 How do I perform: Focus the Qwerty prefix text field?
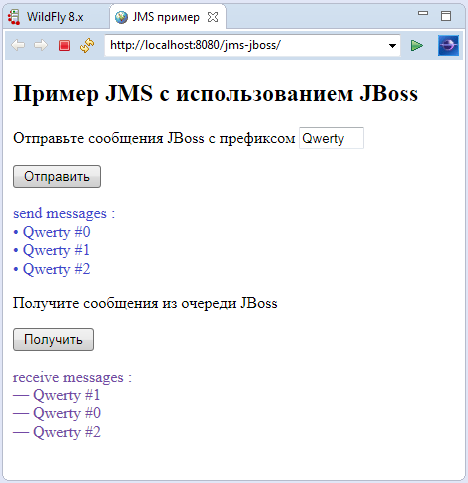pyautogui.click(x=331, y=138)
